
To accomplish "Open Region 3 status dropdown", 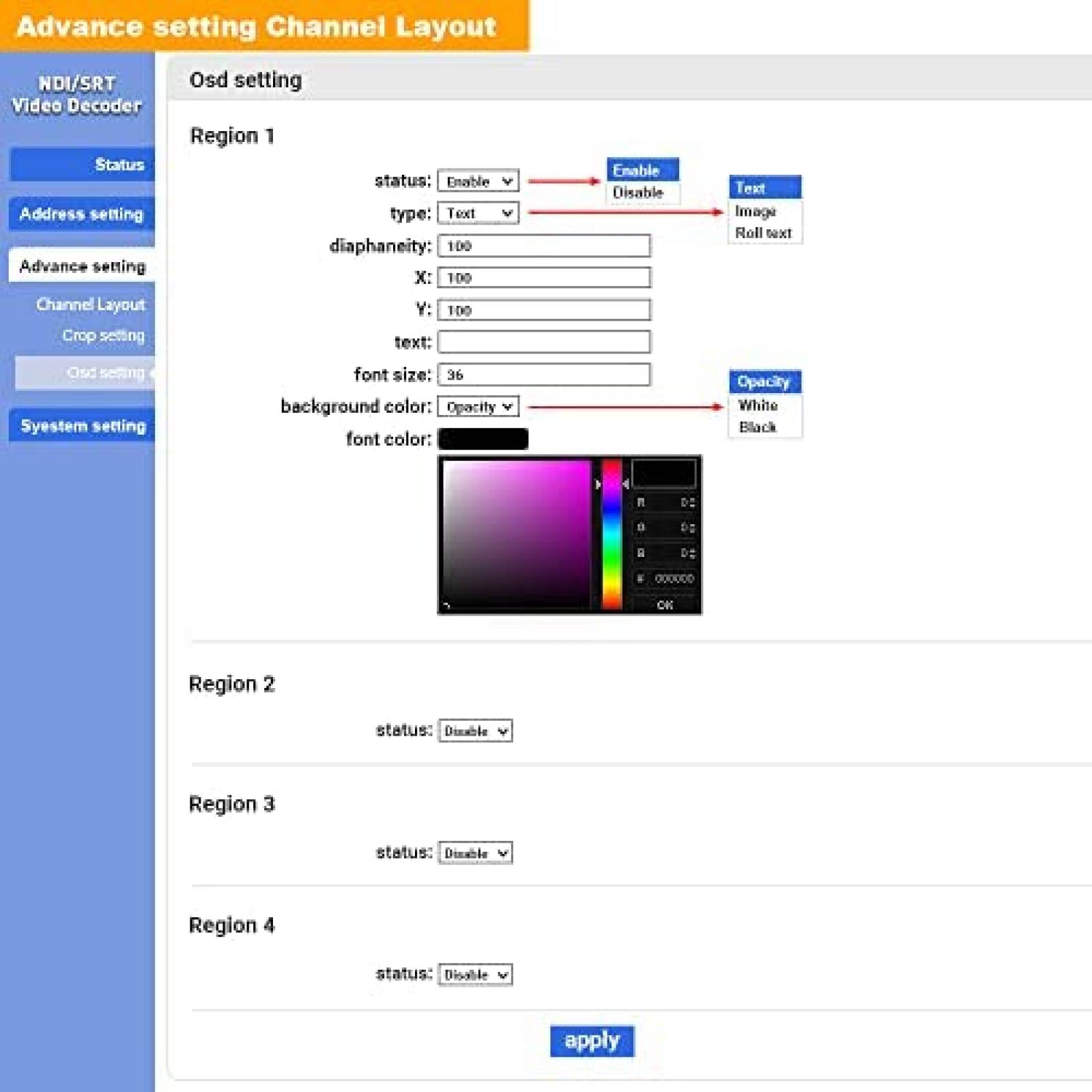I will [x=476, y=852].
